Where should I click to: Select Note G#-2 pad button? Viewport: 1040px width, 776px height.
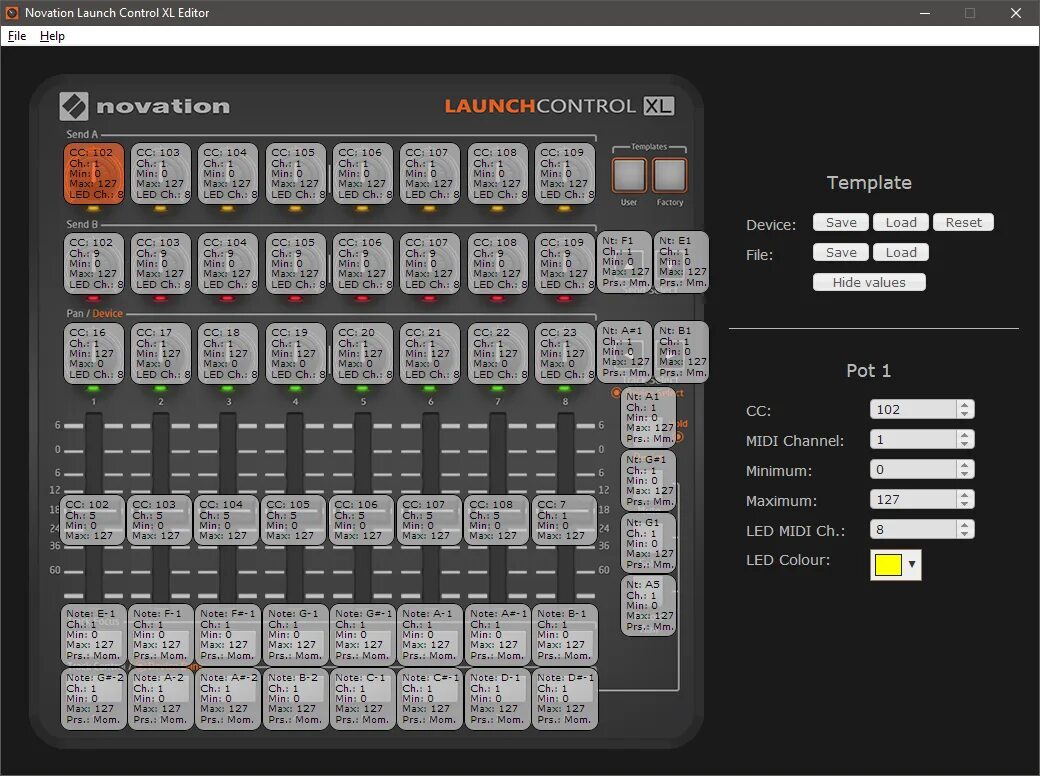[x=94, y=698]
